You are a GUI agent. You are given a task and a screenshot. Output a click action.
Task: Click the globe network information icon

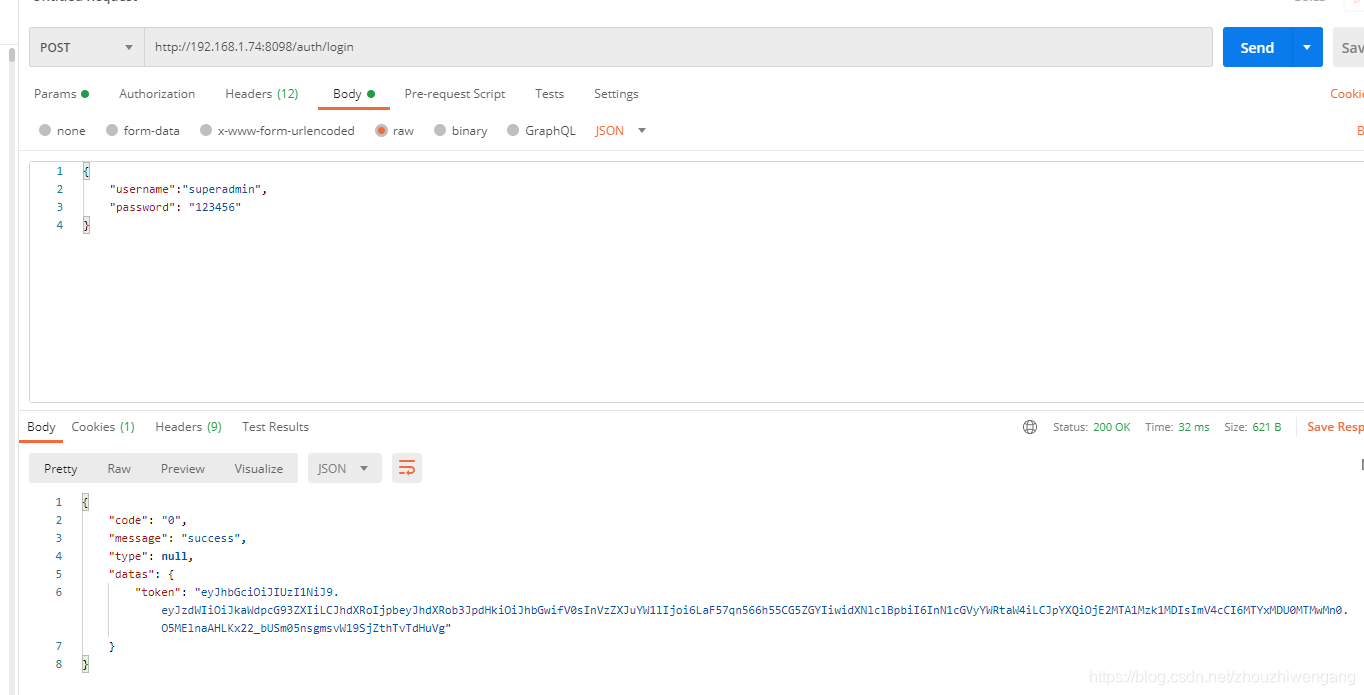pos(1030,427)
